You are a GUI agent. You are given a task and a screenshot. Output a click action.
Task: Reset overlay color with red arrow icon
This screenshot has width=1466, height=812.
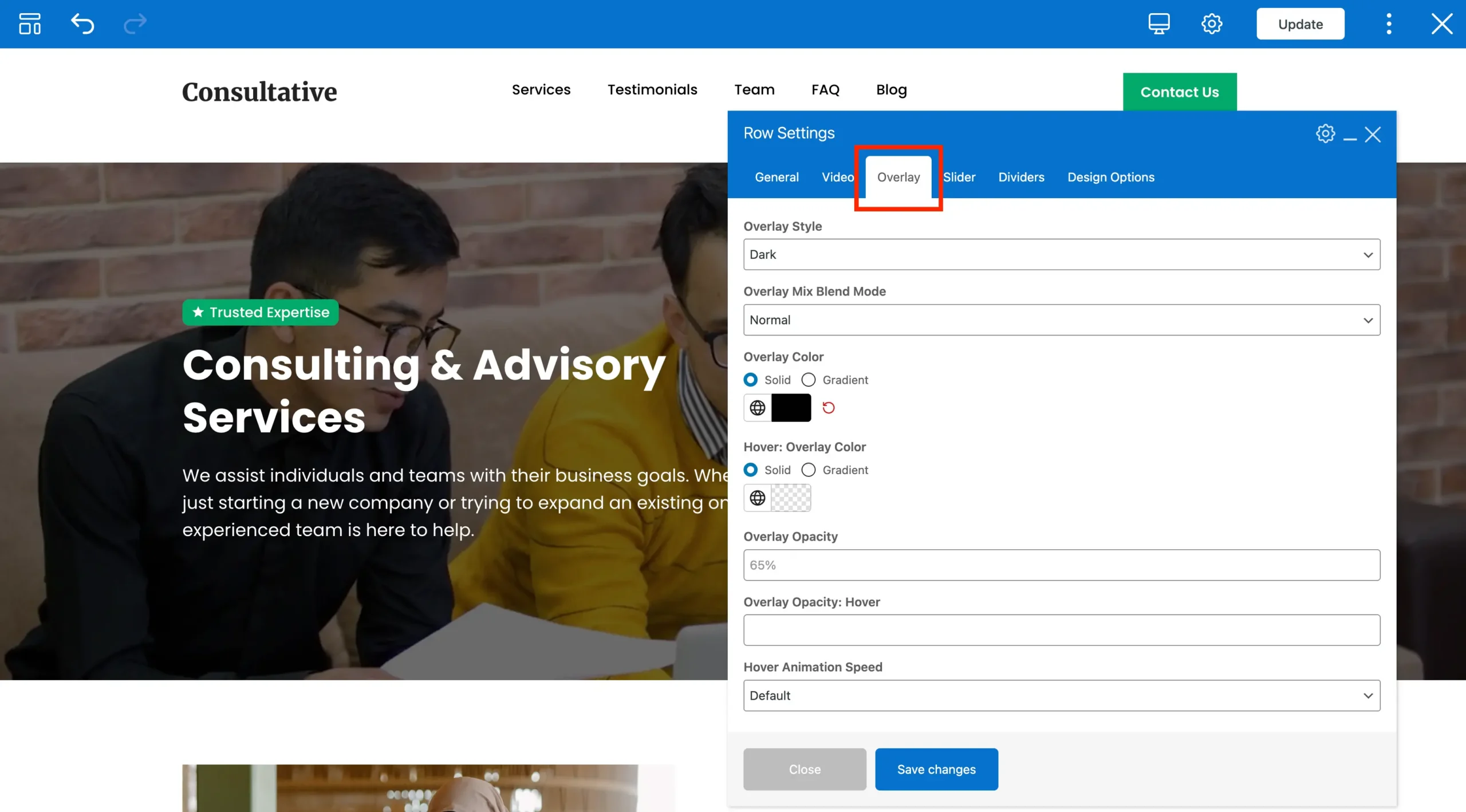[x=828, y=408]
